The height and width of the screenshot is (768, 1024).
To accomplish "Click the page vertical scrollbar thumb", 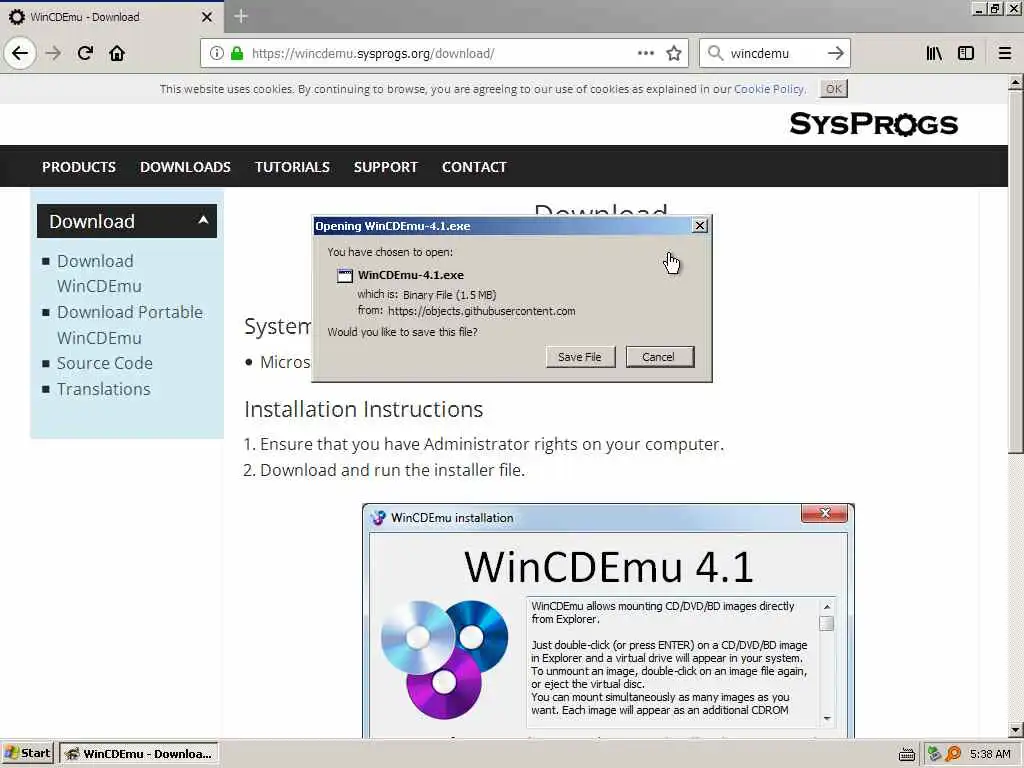I will click(1015, 271).
